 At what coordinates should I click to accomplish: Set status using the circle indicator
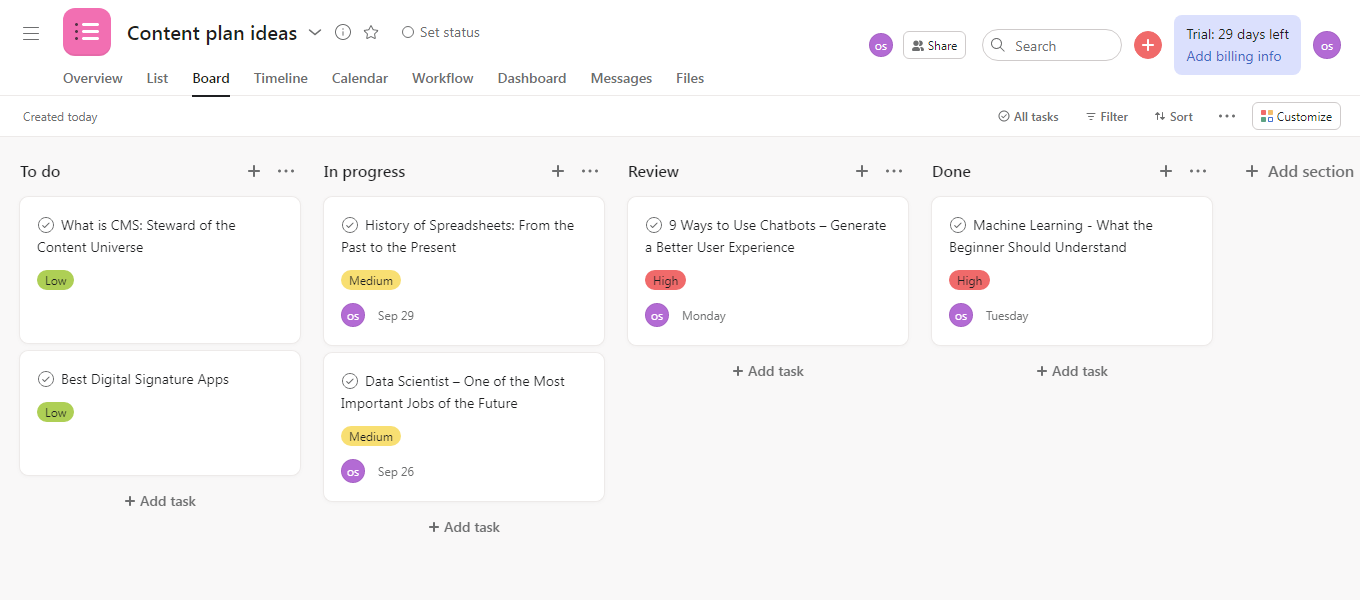click(x=408, y=32)
